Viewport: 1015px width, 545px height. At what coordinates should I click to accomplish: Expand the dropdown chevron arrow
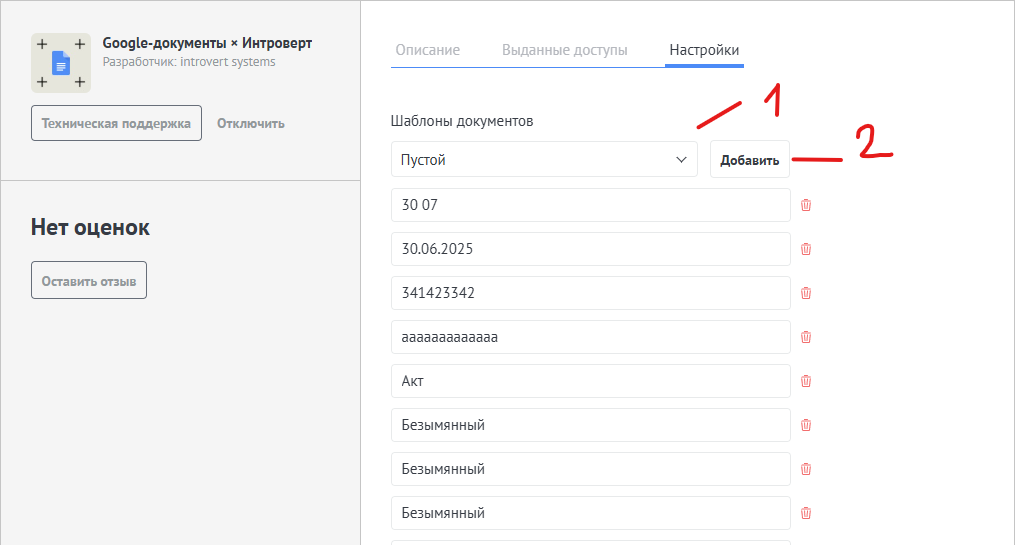[681, 159]
